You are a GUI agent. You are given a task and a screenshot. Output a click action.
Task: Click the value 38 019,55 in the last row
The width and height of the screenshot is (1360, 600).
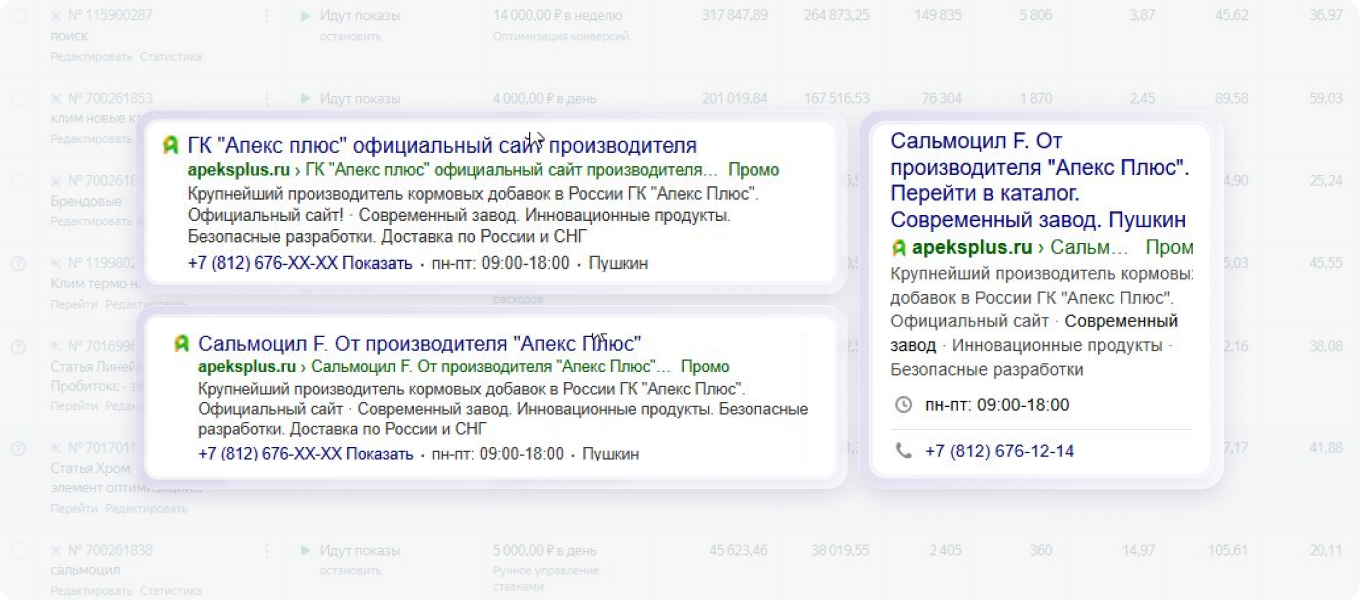[x=840, y=550]
